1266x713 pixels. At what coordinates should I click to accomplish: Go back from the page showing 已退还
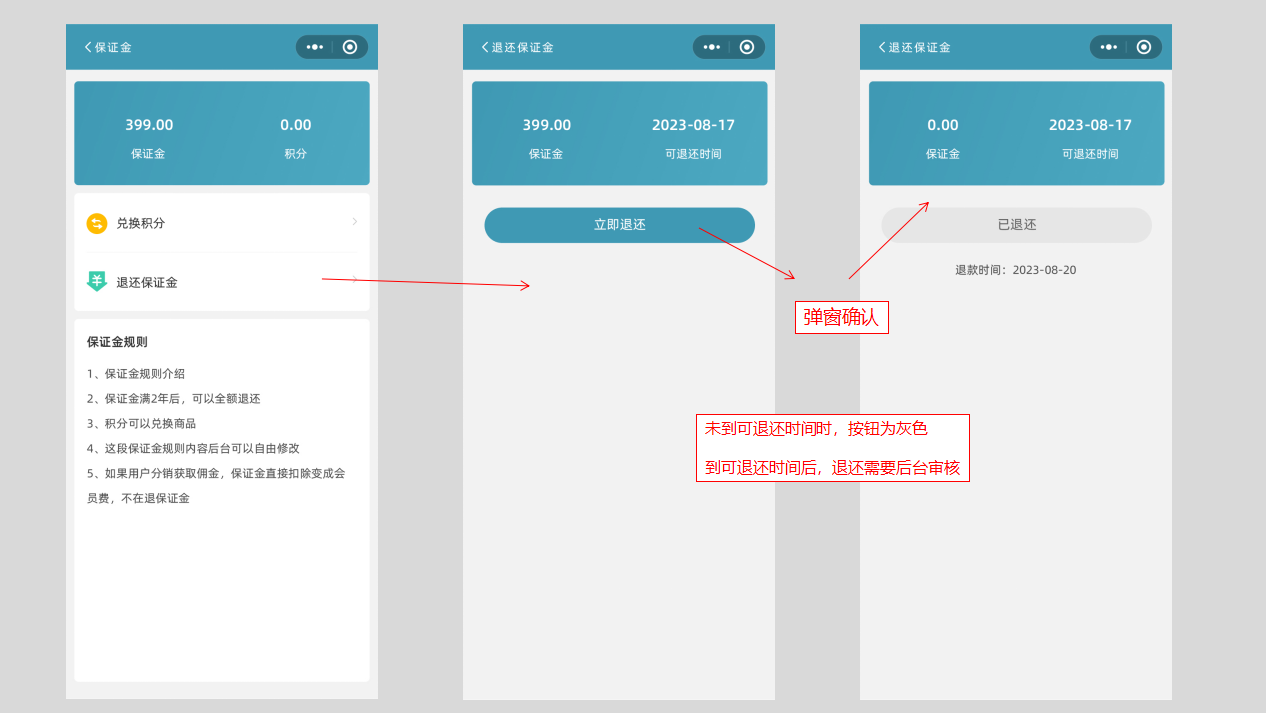882,47
